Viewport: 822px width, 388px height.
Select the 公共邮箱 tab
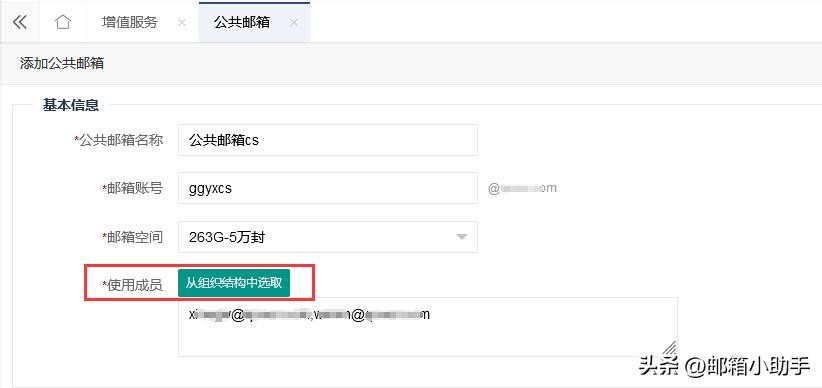(x=242, y=22)
